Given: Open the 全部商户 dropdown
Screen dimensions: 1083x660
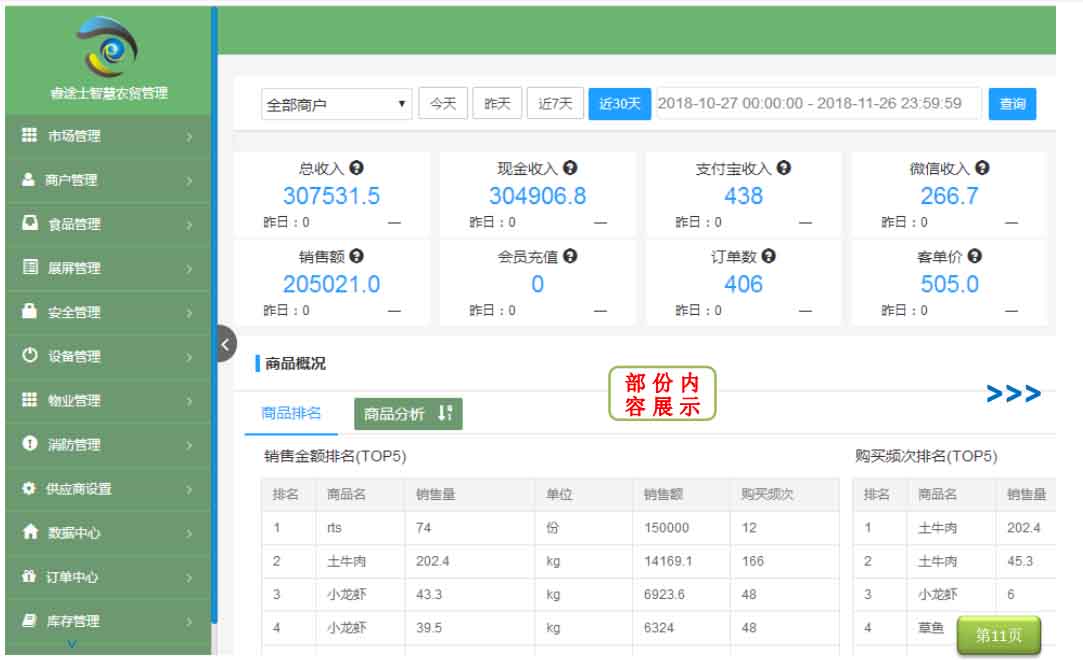Looking at the screenshot, I should [x=335, y=103].
